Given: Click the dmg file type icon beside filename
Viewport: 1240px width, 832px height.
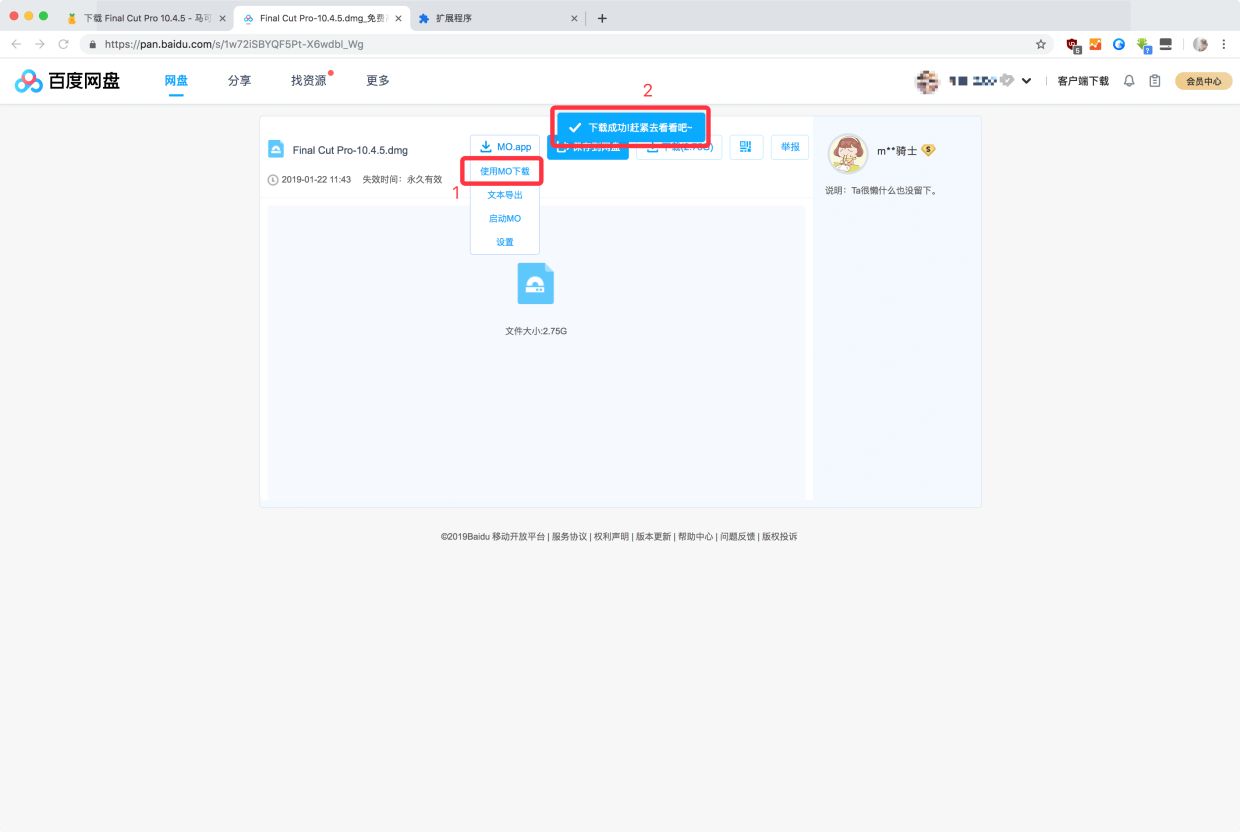Looking at the screenshot, I should click(276, 149).
